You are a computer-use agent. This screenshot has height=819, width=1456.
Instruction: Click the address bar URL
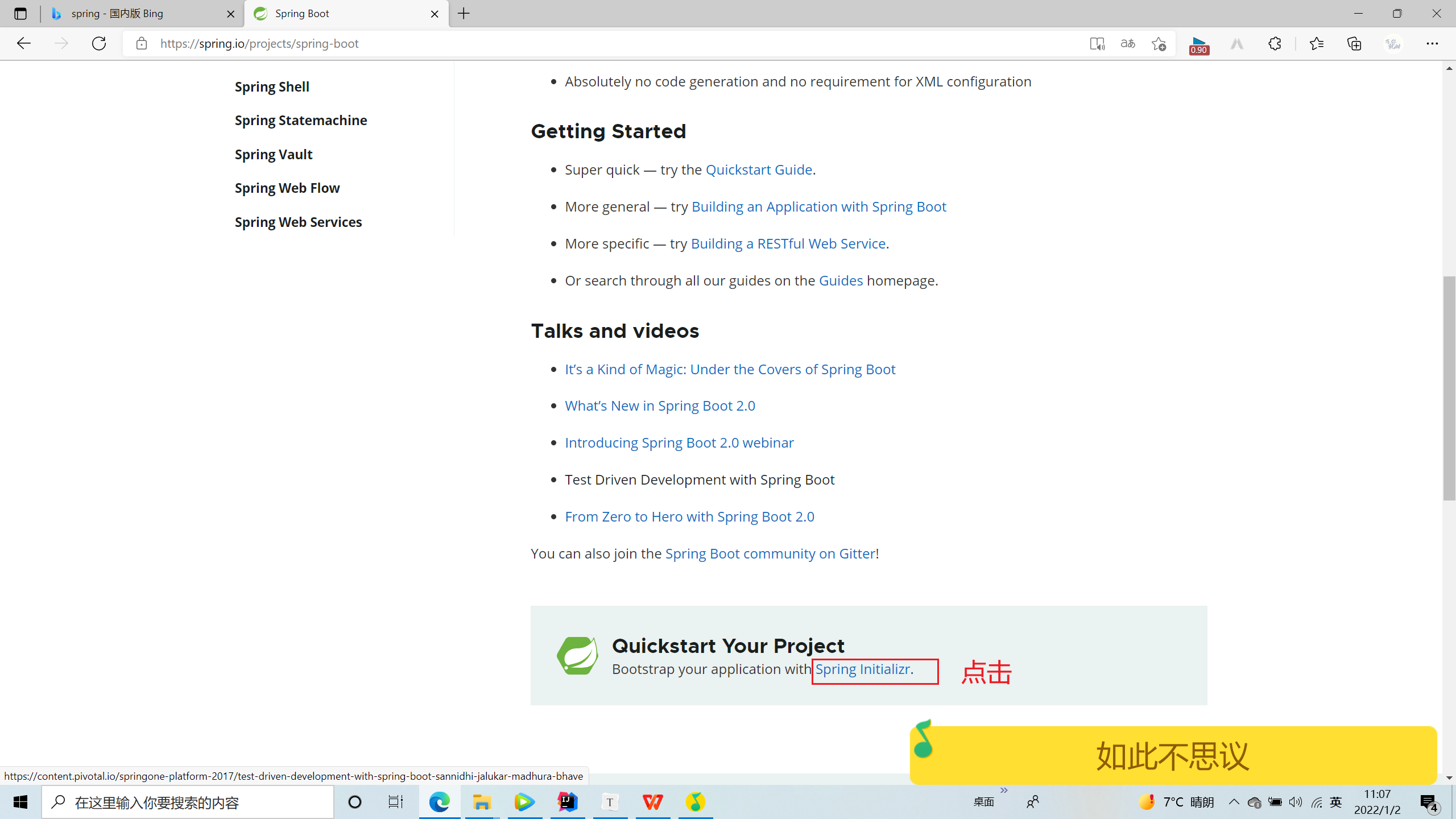(259, 43)
